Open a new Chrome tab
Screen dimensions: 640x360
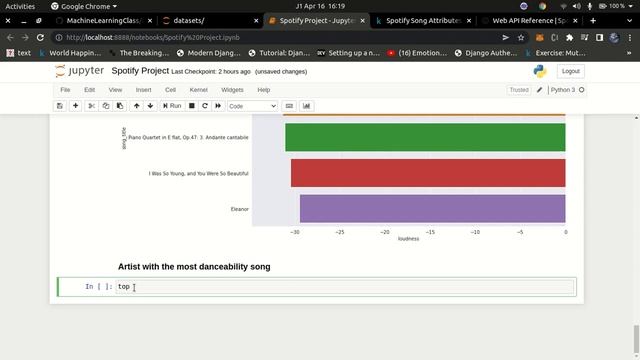(x=593, y=20)
